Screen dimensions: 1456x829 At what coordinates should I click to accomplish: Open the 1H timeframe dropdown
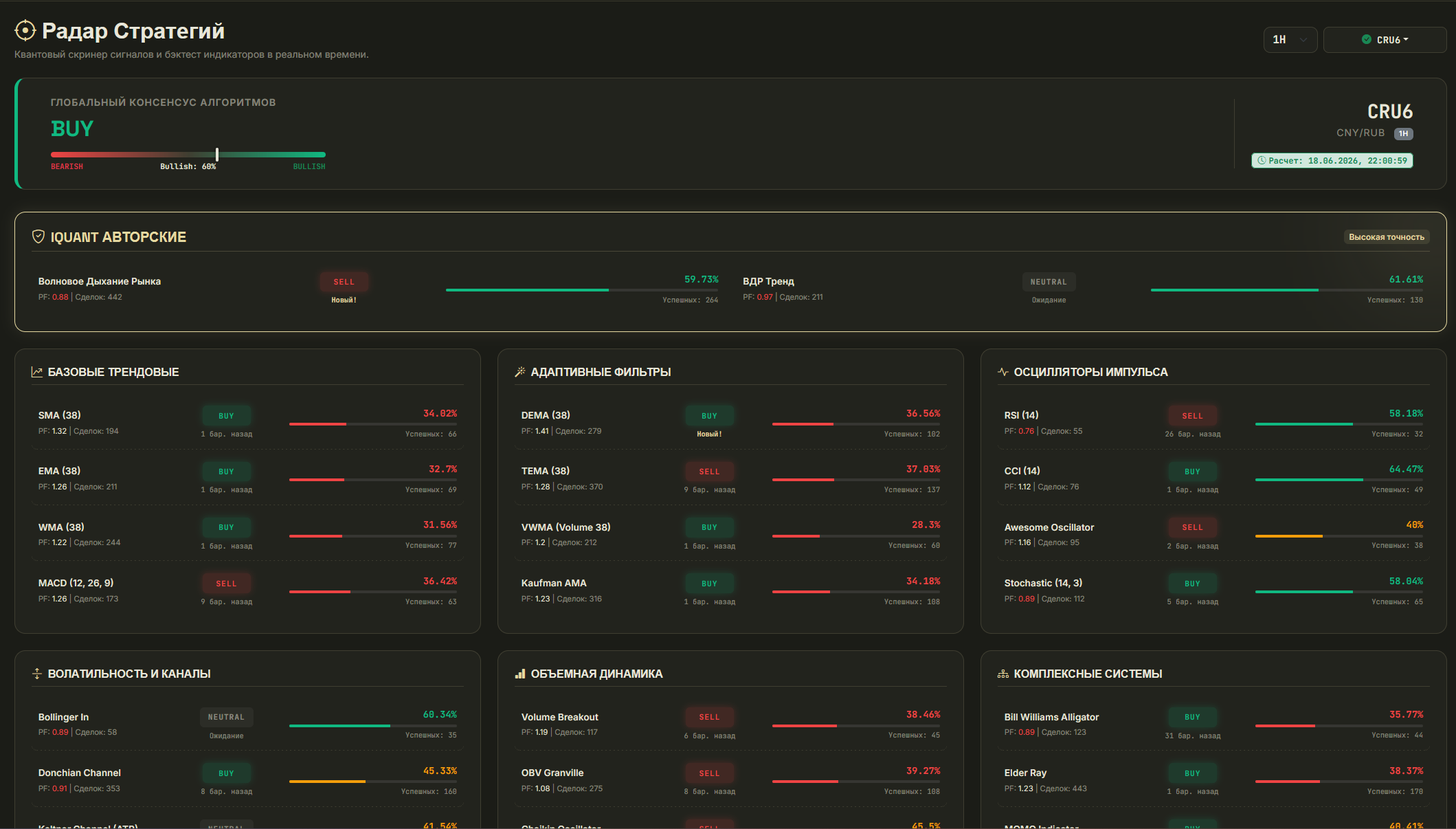[x=1290, y=40]
